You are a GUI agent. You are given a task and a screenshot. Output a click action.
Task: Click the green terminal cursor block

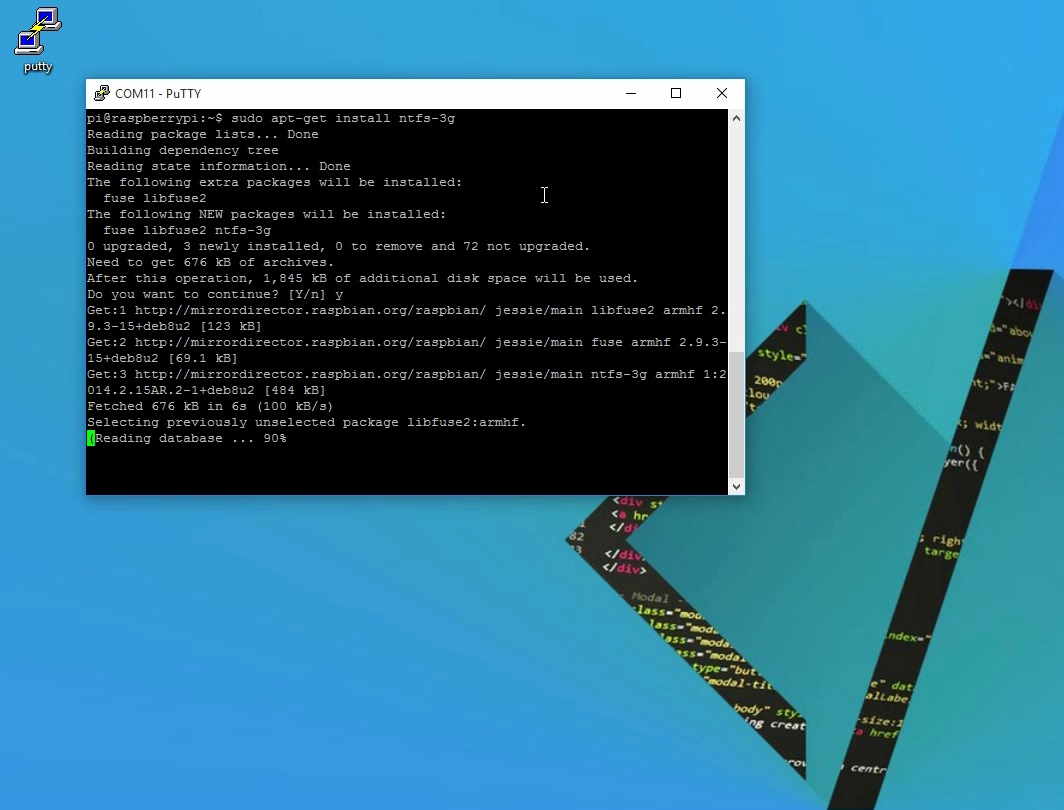click(91, 439)
